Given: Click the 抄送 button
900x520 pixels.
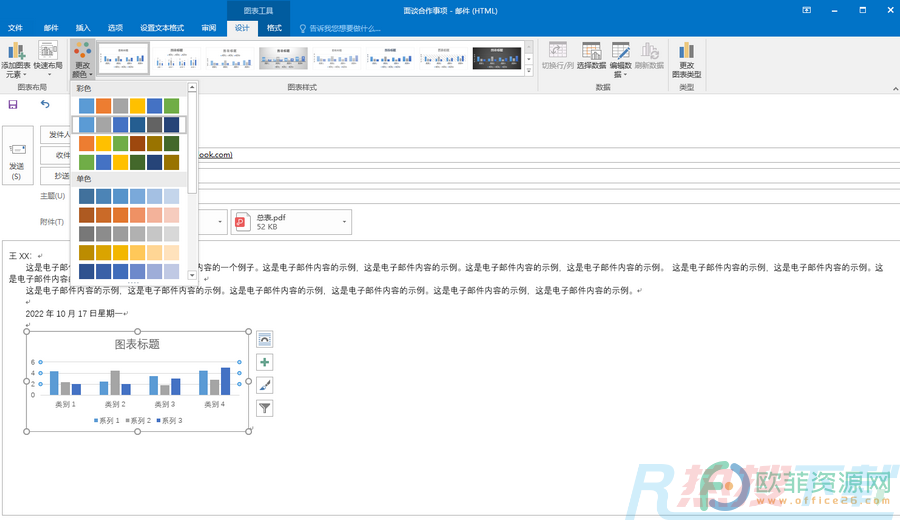Looking at the screenshot, I should [x=56, y=176].
